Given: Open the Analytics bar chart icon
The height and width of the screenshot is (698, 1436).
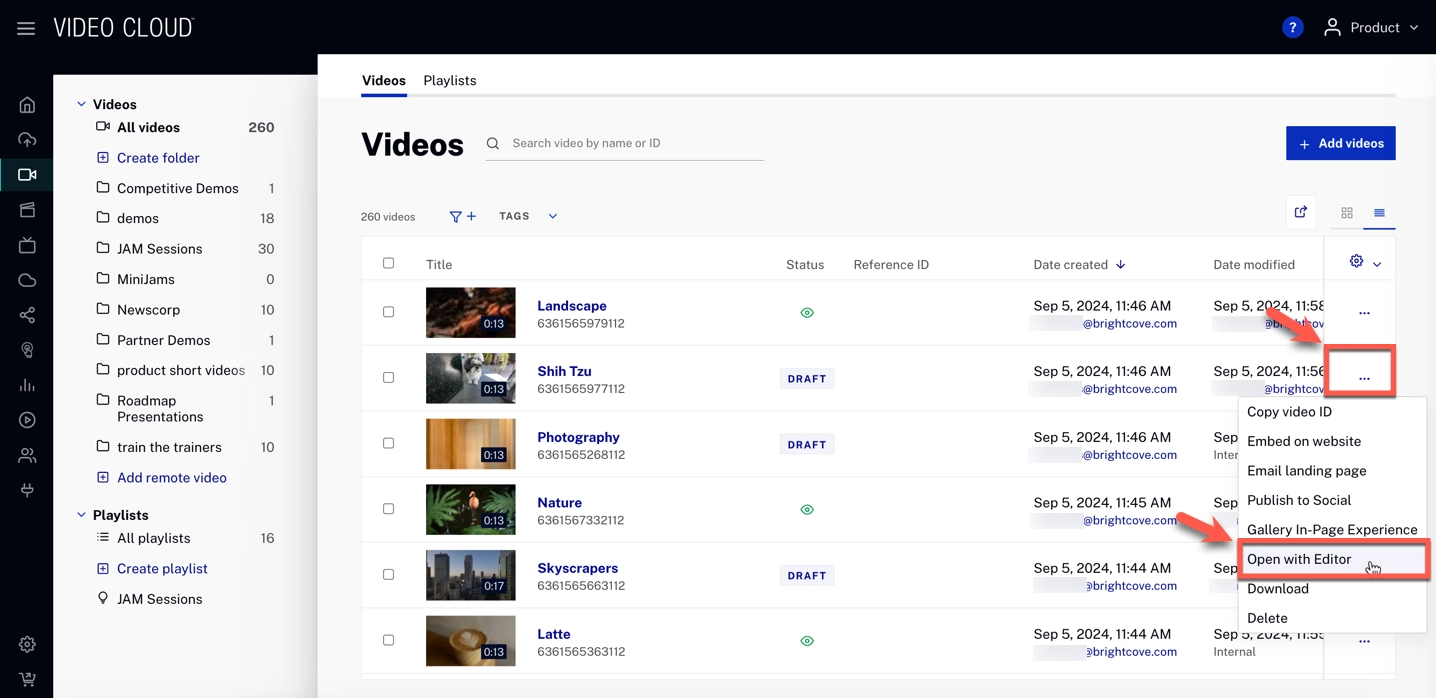Looking at the screenshot, I should click(27, 385).
